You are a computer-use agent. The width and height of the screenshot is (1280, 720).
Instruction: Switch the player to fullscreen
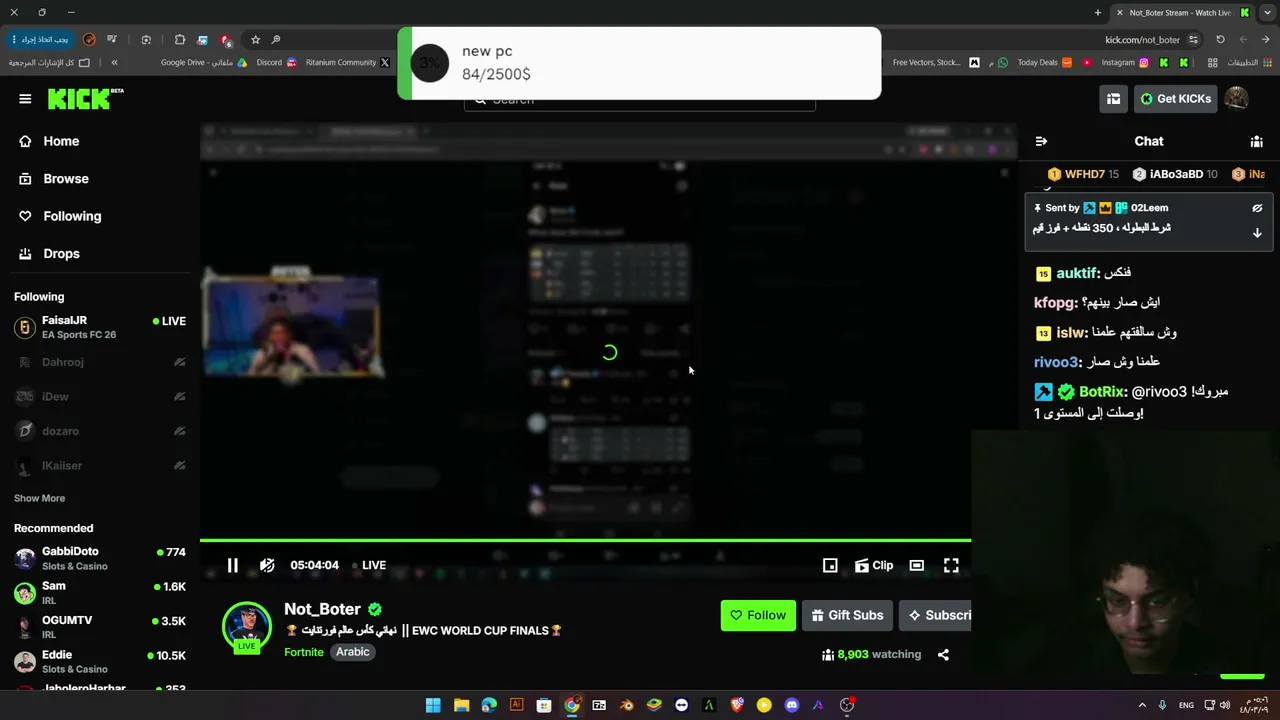tap(951, 565)
